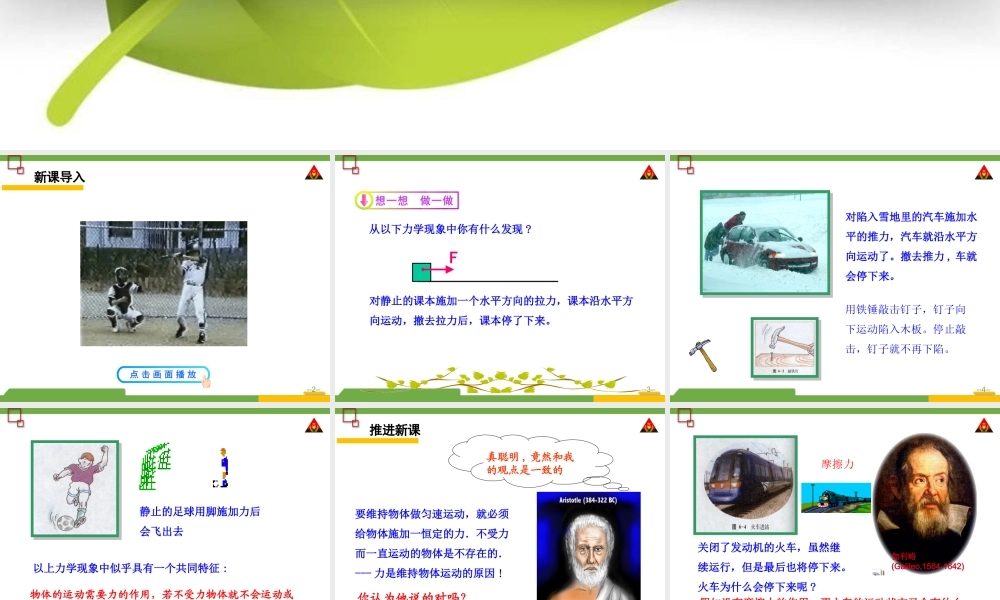Image resolution: width=1000 pixels, height=600 pixels.
Task: Click the square corner icon on the soccer slide
Action: coord(15,418)
